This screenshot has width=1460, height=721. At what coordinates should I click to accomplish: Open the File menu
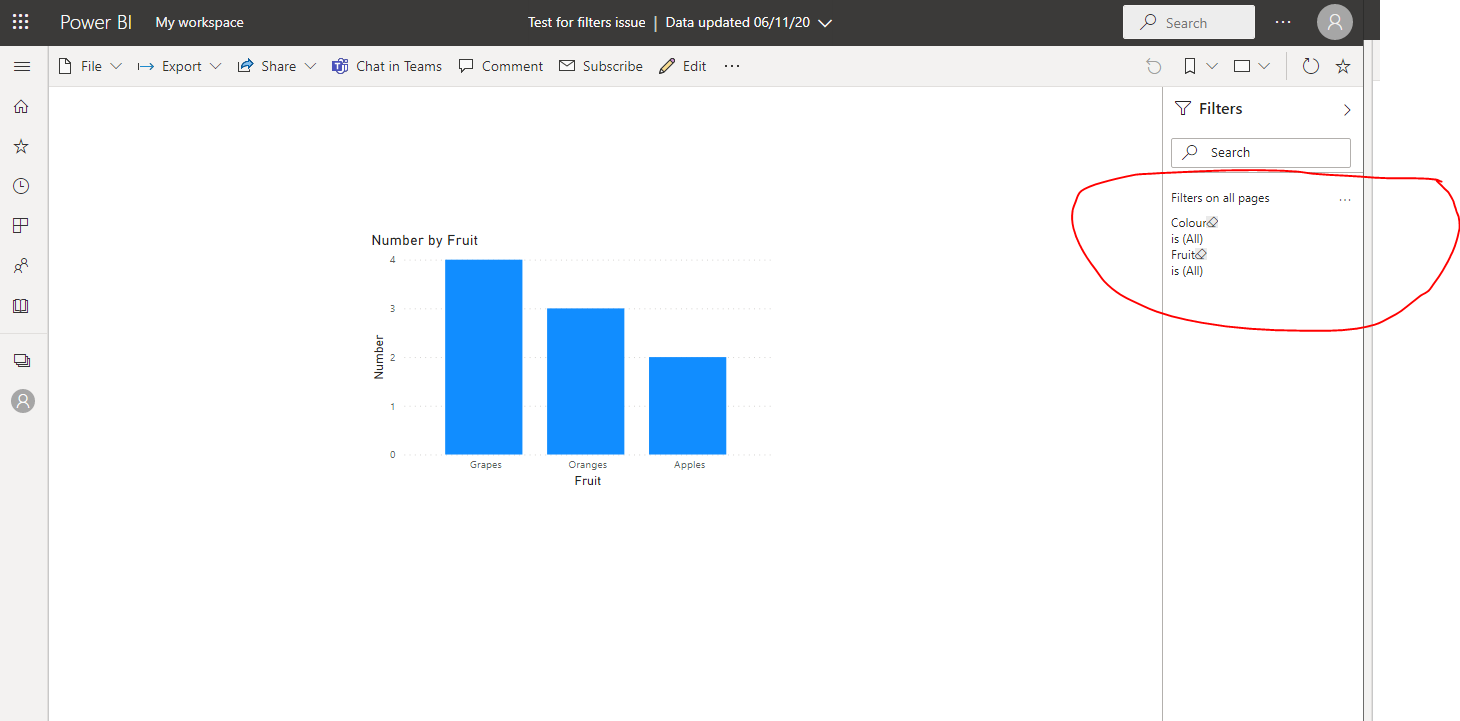click(x=90, y=66)
